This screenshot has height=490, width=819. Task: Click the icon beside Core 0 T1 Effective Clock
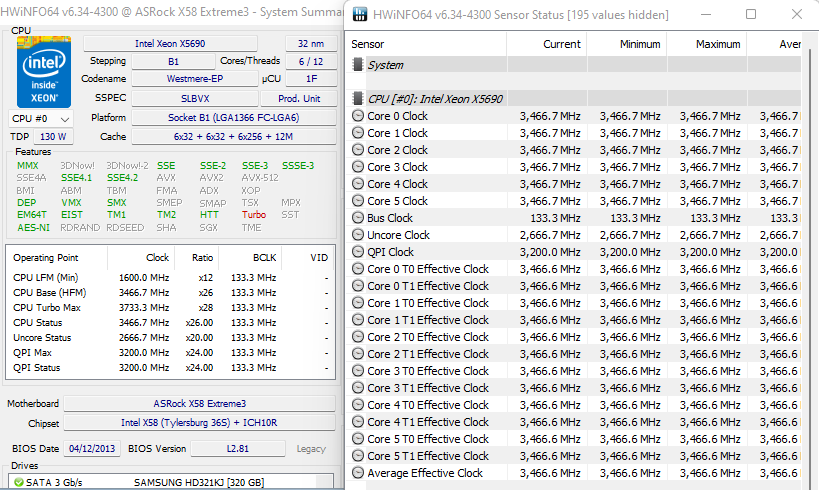tap(358, 286)
